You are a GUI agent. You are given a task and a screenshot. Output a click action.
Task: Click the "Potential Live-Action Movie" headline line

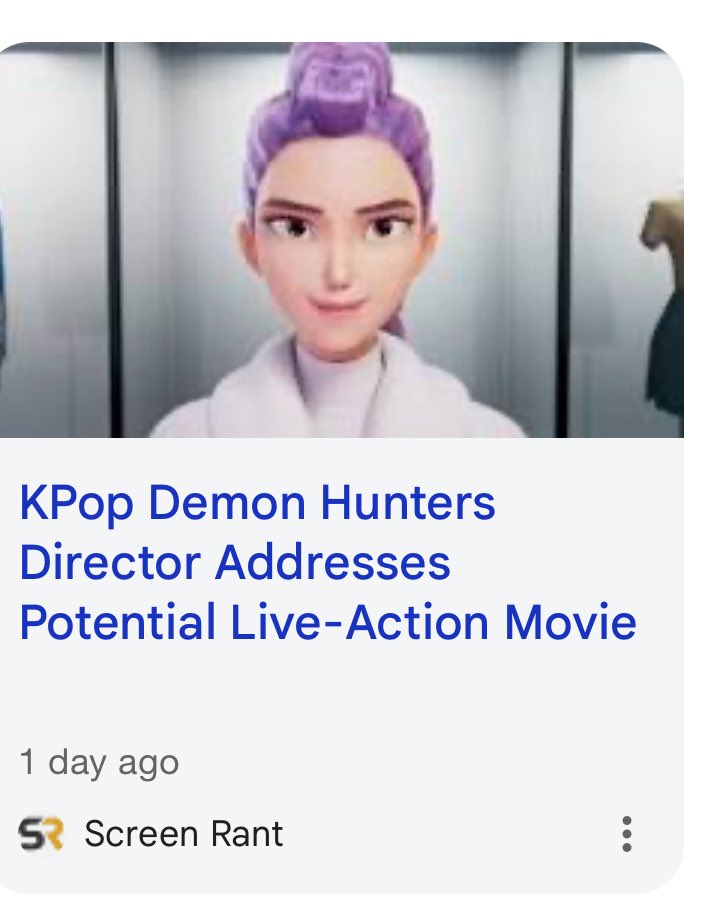[x=328, y=622]
